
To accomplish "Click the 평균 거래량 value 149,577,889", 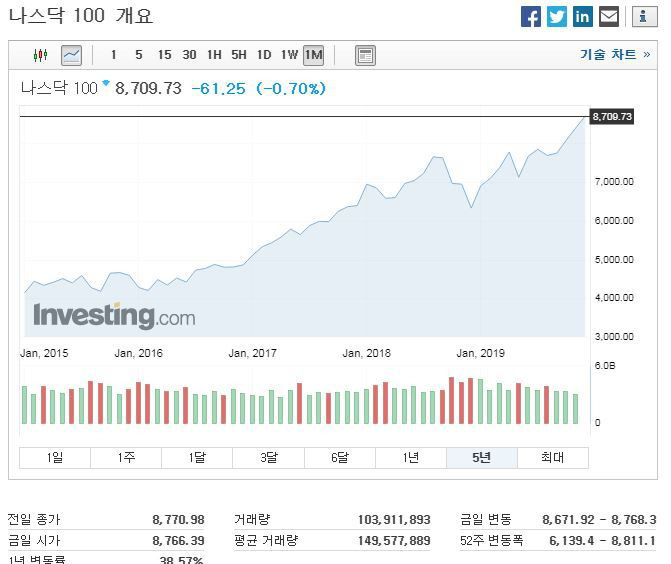I will pos(394,540).
